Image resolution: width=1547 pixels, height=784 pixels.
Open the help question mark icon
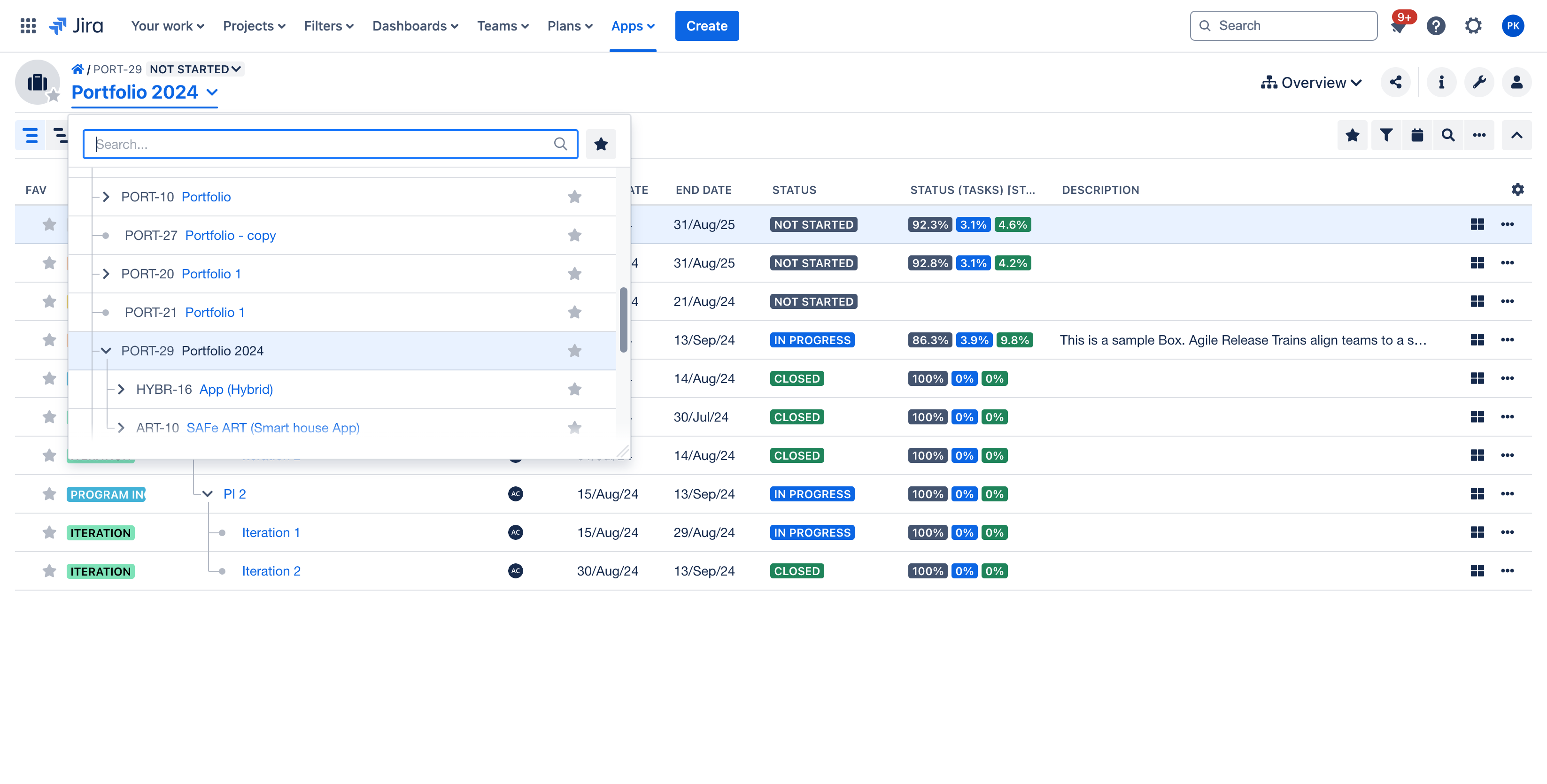pos(1436,26)
